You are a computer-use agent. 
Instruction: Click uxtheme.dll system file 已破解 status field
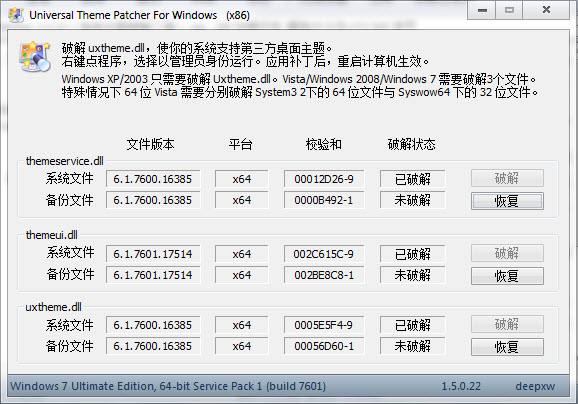click(x=412, y=325)
